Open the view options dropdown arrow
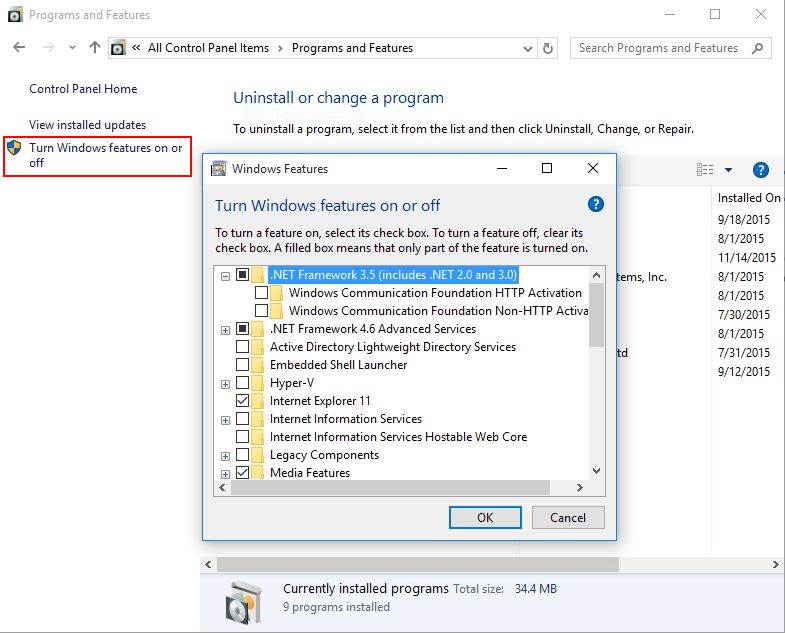Viewport: 785px width, 633px height. pyautogui.click(x=728, y=170)
